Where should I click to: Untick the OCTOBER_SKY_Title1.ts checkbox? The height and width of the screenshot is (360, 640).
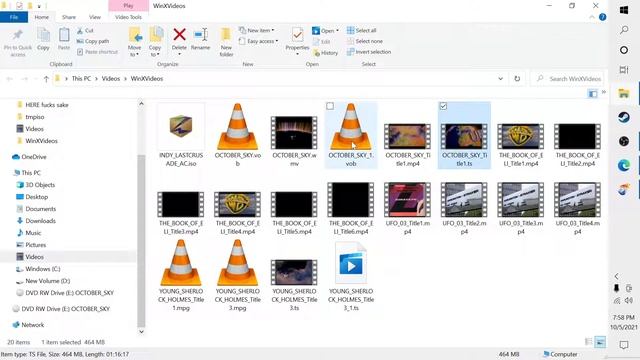pos(443,106)
